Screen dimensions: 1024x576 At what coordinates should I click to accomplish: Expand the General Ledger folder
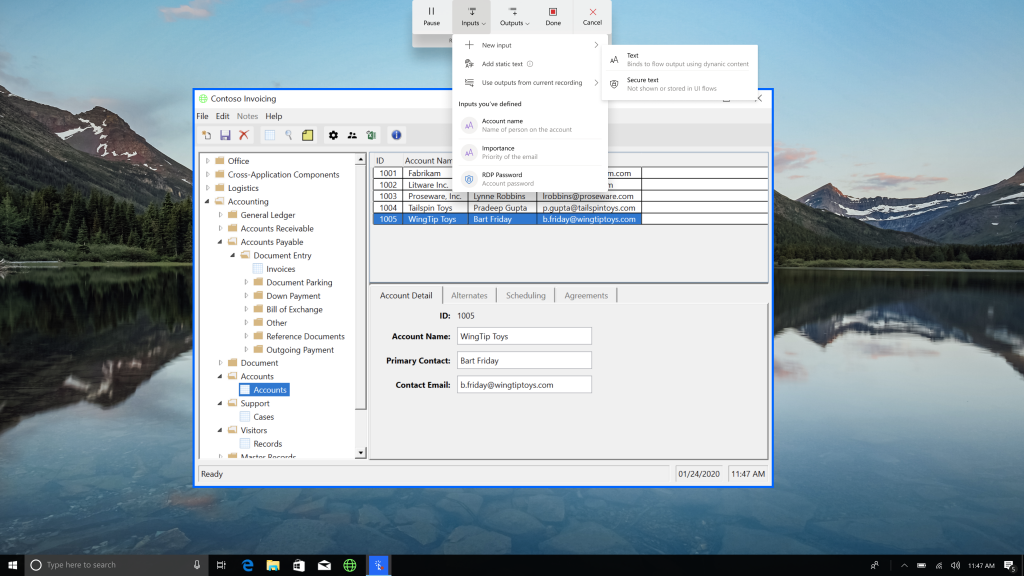point(221,215)
